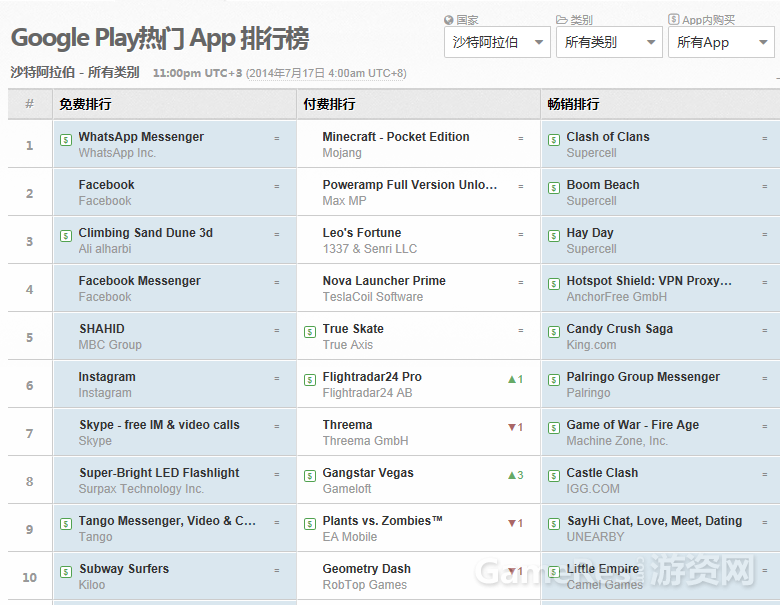The height and width of the screenshot is (605, 780).
Task: Click the up-1 rank arrow for Flightradar24 Pro
Action: tap(515, 379)
